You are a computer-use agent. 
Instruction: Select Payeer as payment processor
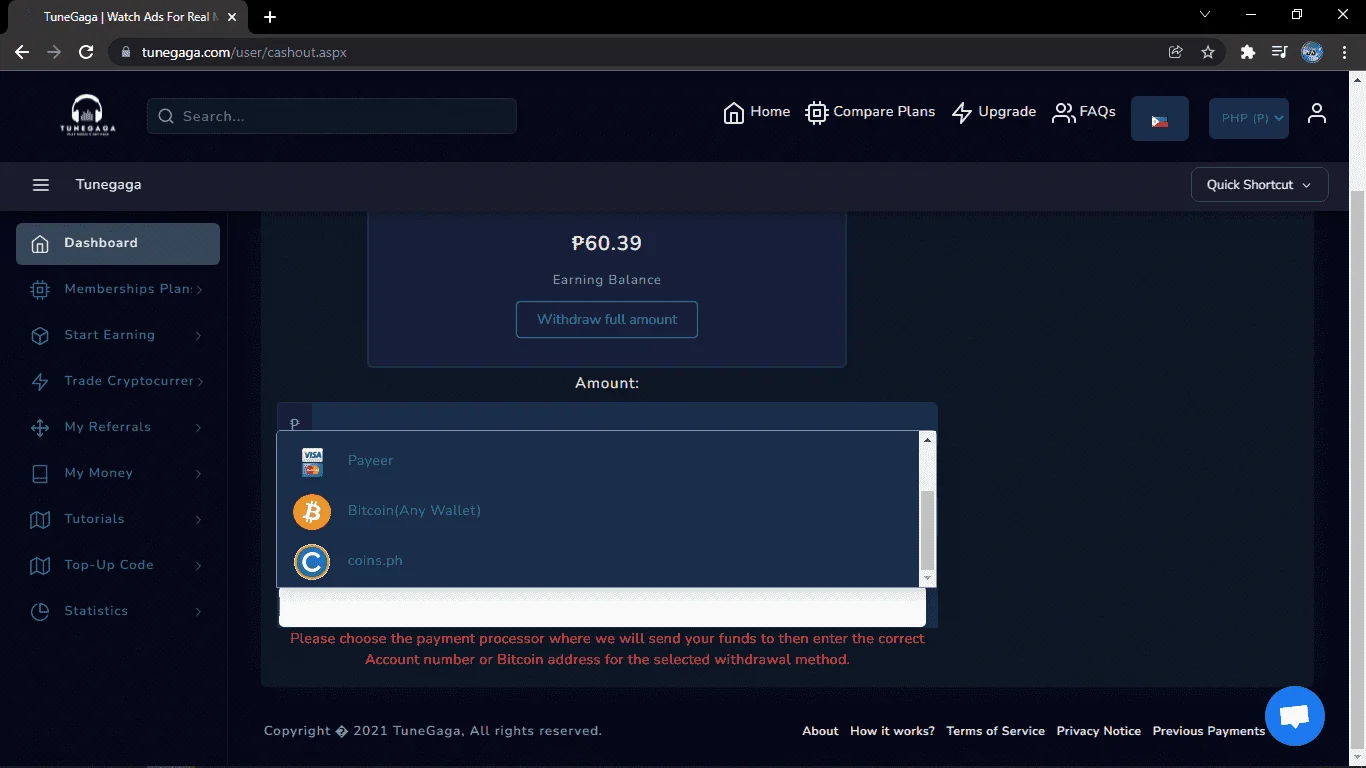pos(598,461)
